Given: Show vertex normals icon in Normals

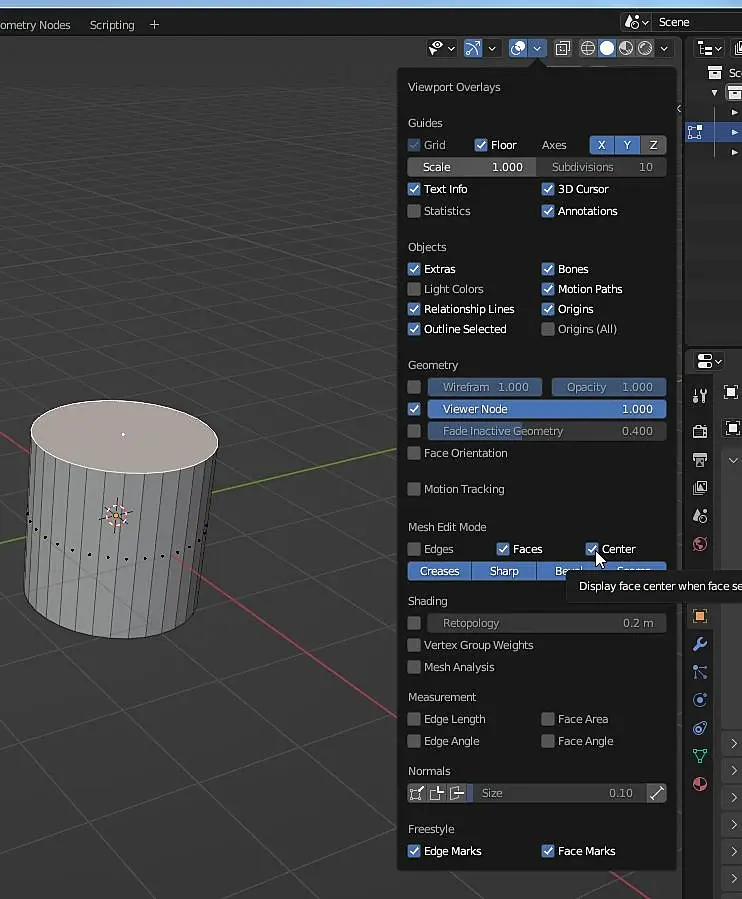Looking at the screenshot, I should point(417,793).
